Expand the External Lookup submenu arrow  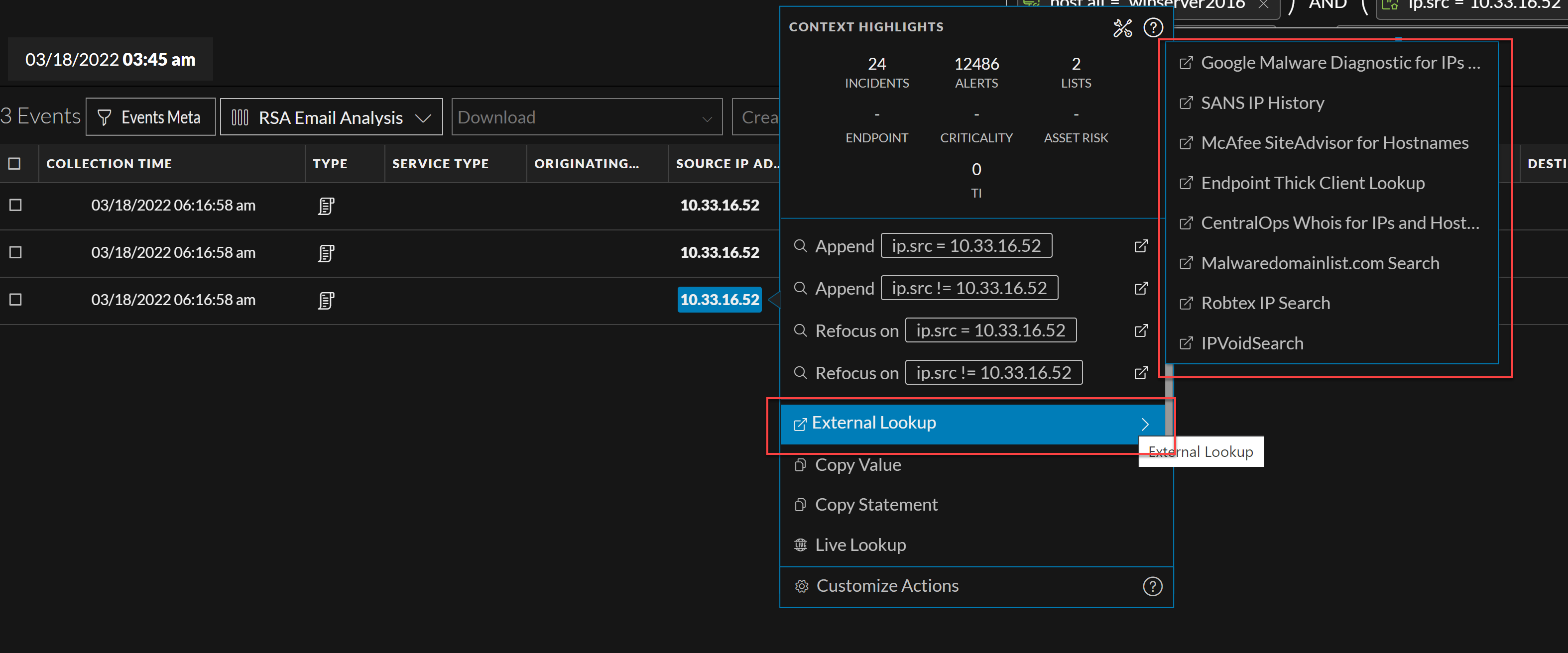(1144, 424)
